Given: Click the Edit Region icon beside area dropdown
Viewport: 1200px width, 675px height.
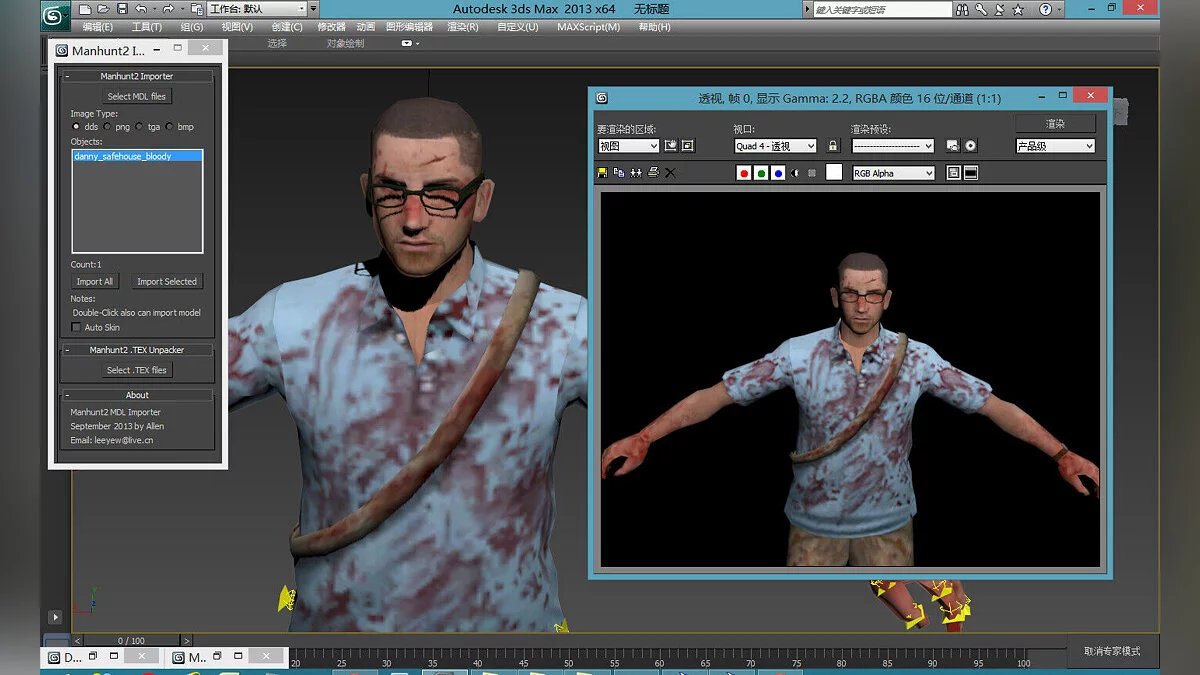Looking at the screenshot, I should 671,146.
